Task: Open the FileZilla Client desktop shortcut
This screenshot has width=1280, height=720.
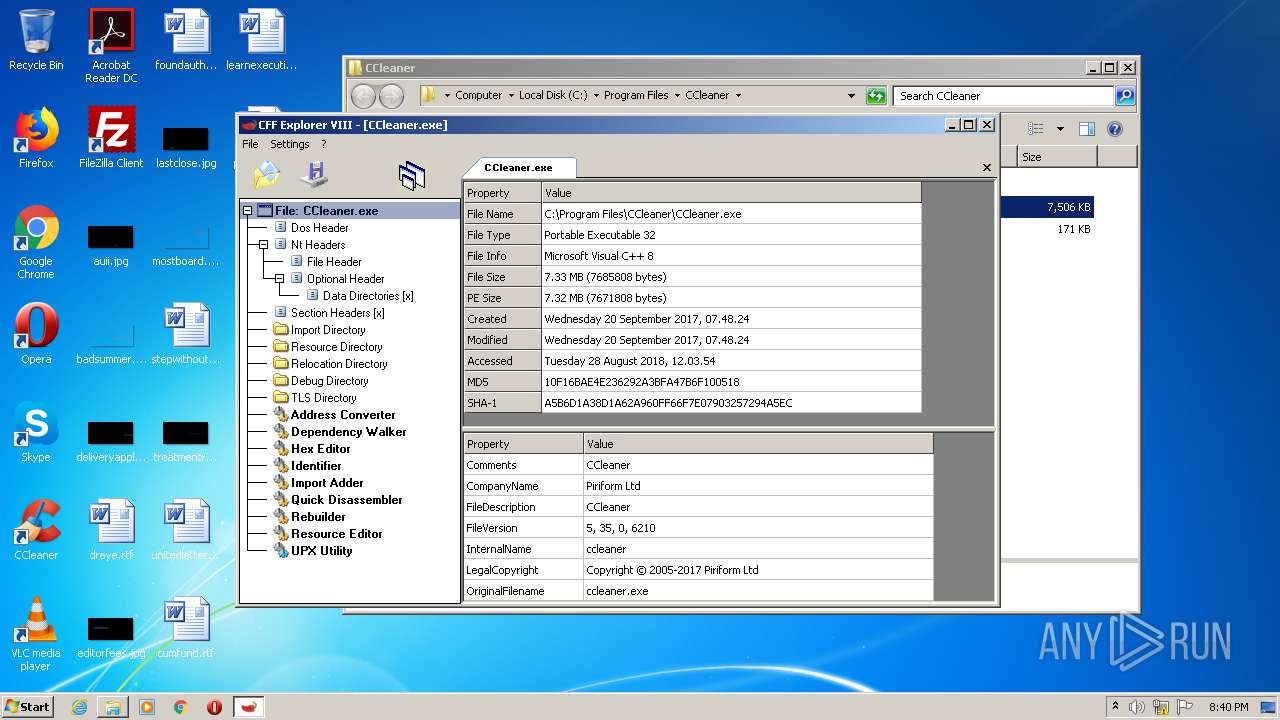Action: pyautogui.click(x=111, y=138)
